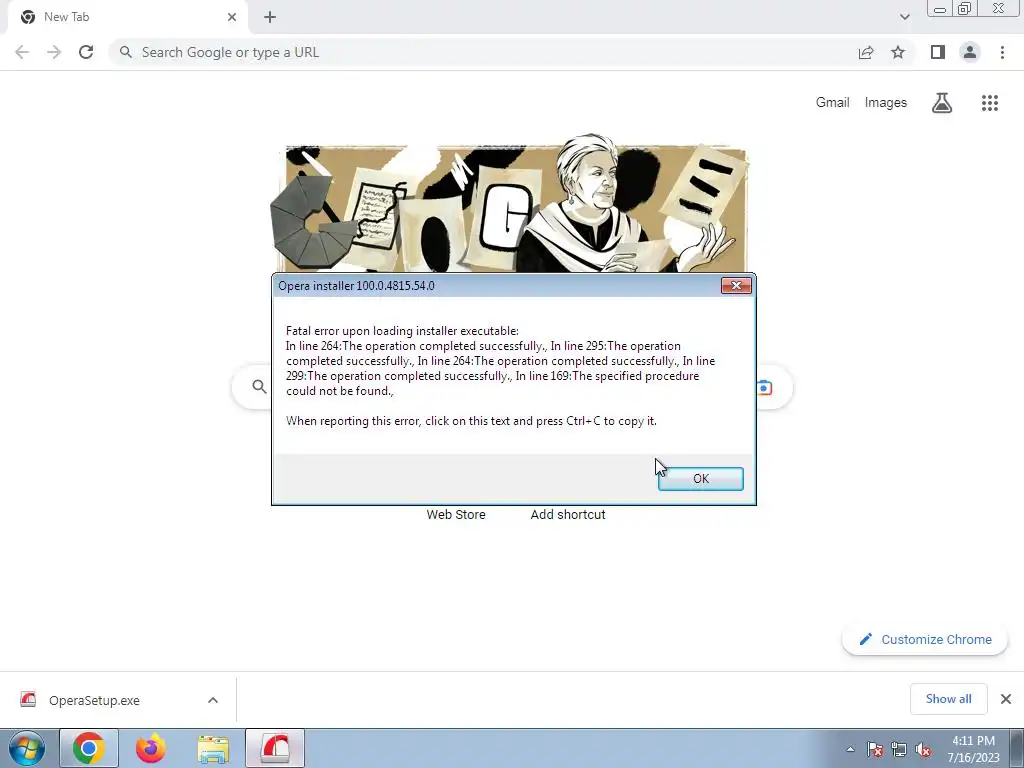Close the downloads bar

click(1006, 699)
